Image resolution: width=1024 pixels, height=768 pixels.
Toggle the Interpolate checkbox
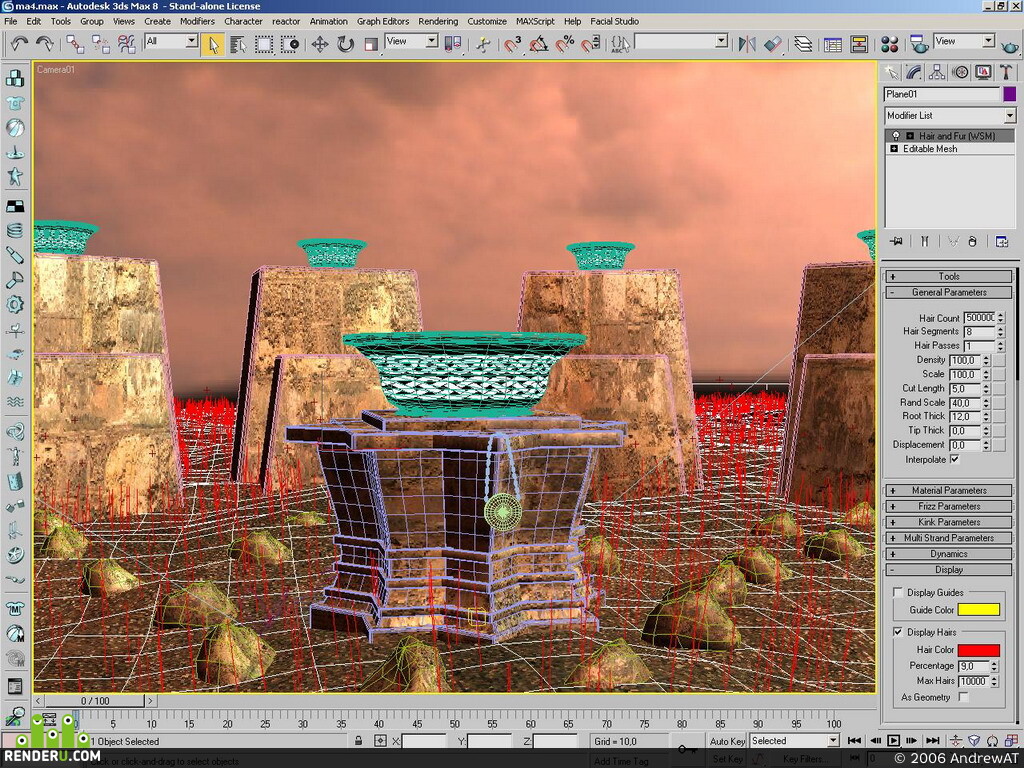955,460
